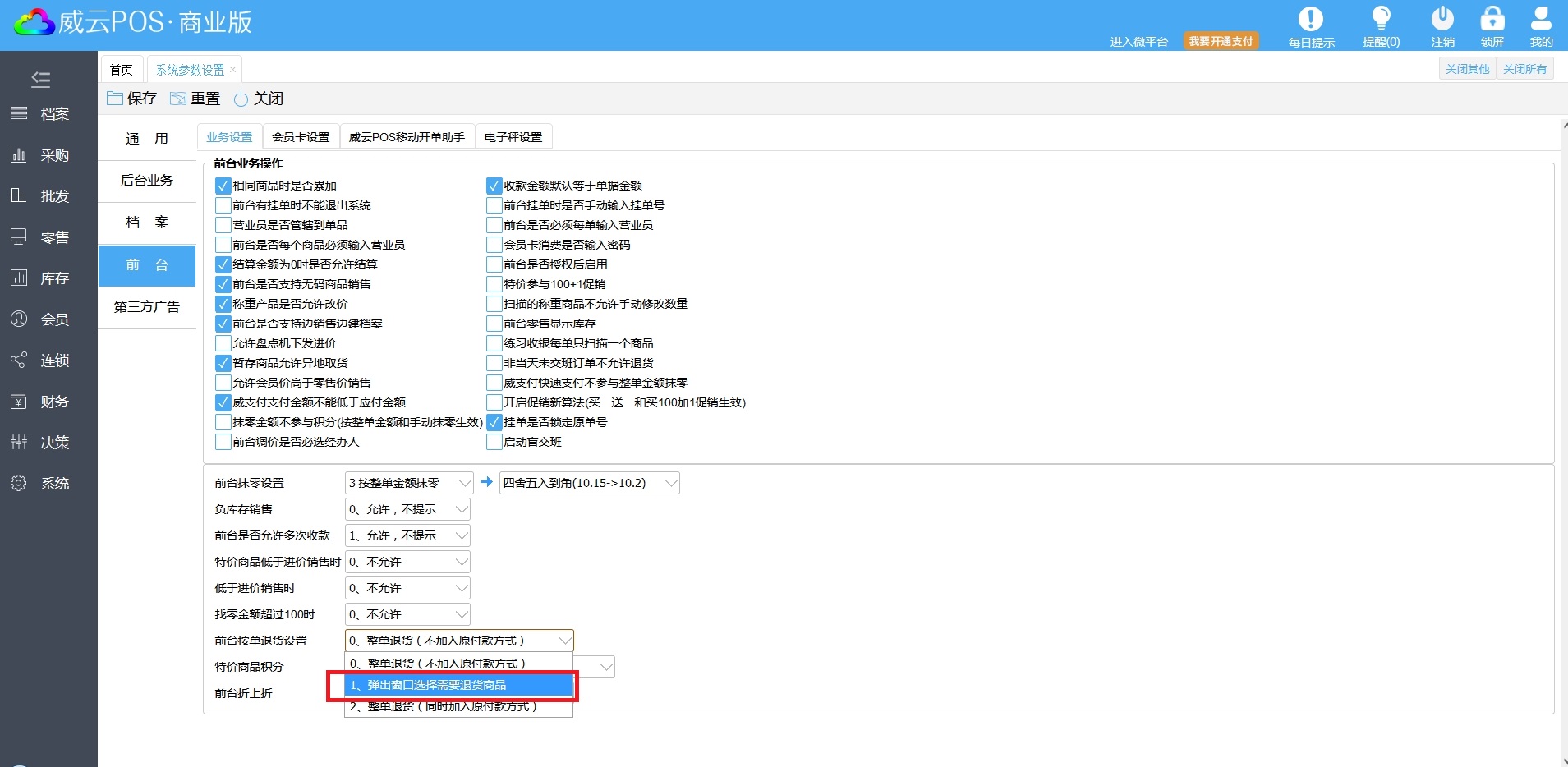Uncheck 相同商品时是否累加 checkbox
The image size is (1568, 767).
223,186
